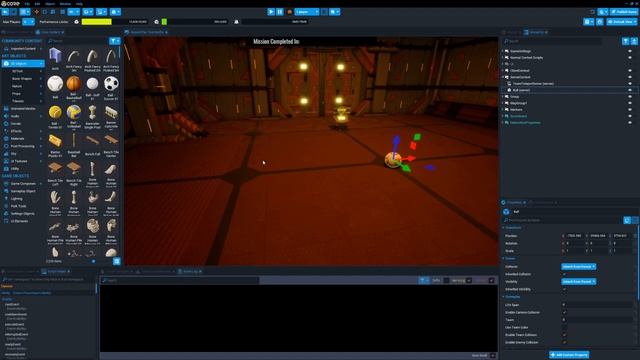The image size is (640, 360).
Task: Open the Window menu
Action: pos(65,4)
